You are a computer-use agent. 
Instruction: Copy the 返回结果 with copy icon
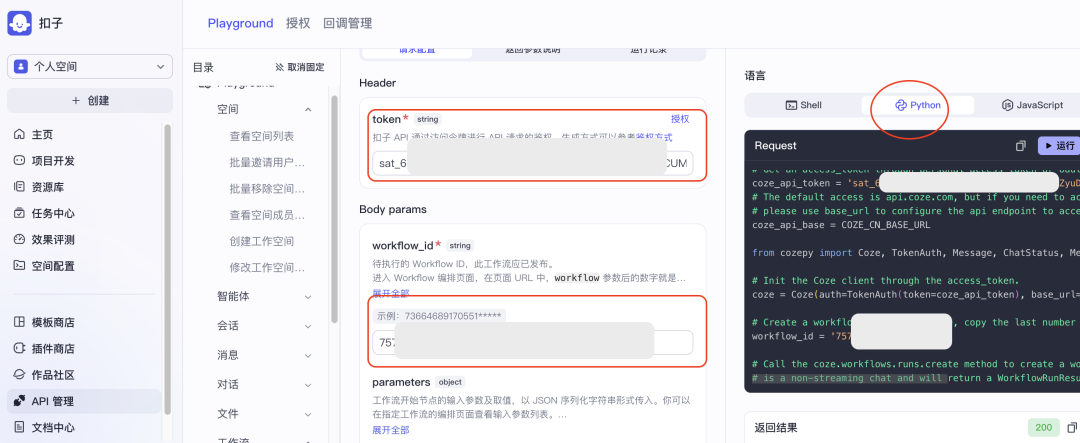1072,428
